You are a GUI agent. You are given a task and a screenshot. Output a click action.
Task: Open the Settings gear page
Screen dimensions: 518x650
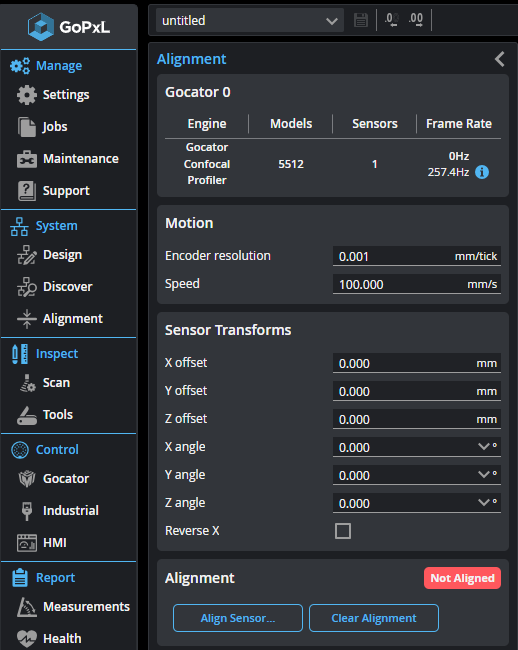27,95
